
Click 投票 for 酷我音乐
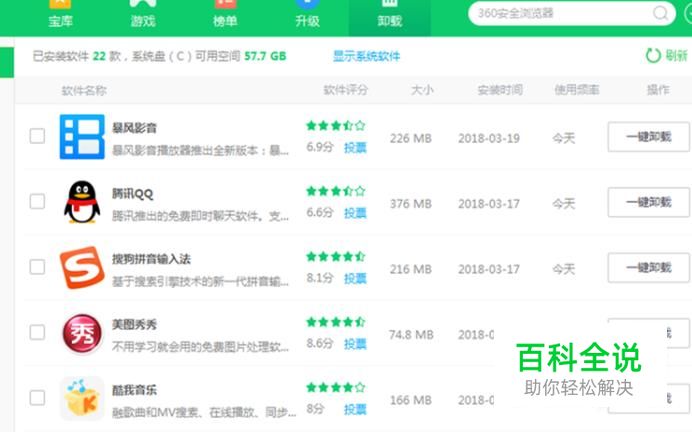(x=355, y=409)
